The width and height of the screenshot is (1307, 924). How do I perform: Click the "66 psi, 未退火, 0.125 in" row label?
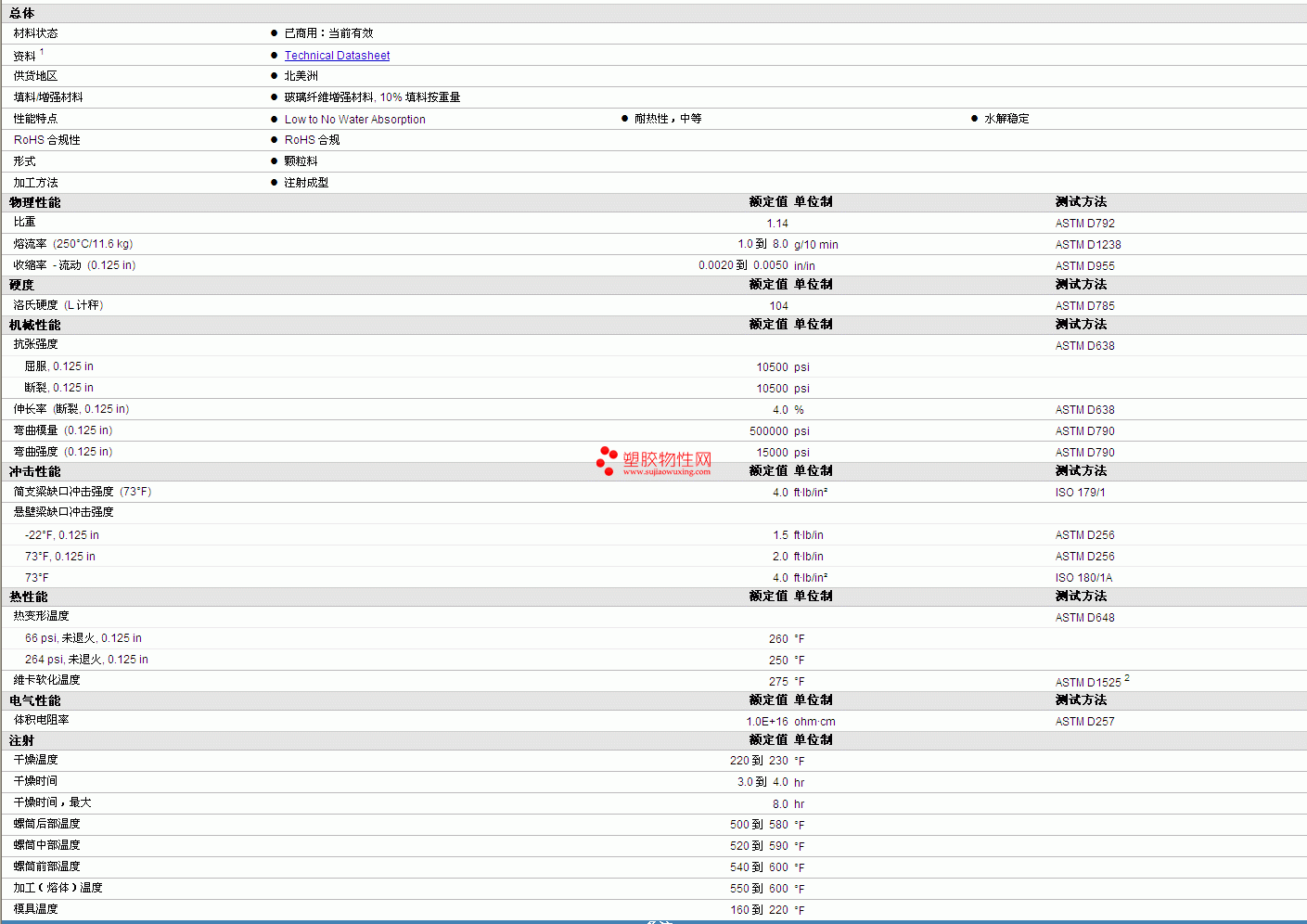[83, 638]
